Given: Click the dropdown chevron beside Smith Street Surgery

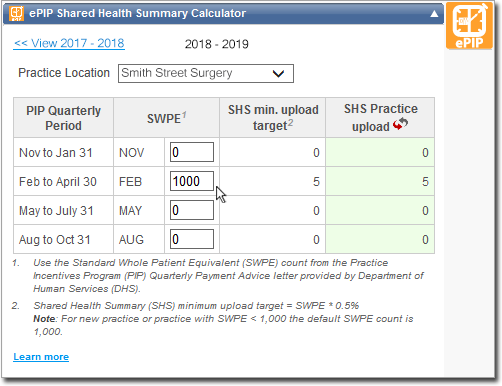Looking at the screenshot, I should tap(278, 73).
